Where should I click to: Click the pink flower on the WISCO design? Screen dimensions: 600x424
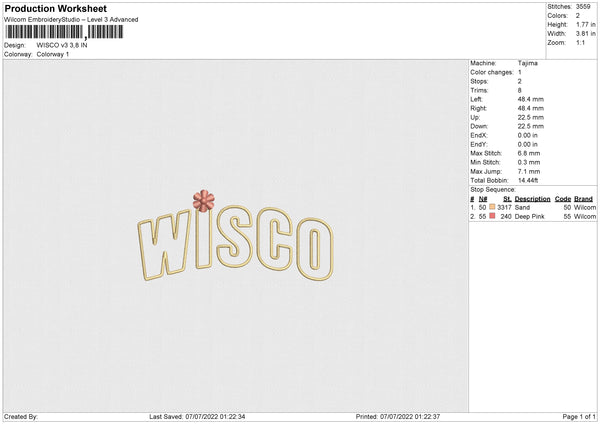coord(204,201)
